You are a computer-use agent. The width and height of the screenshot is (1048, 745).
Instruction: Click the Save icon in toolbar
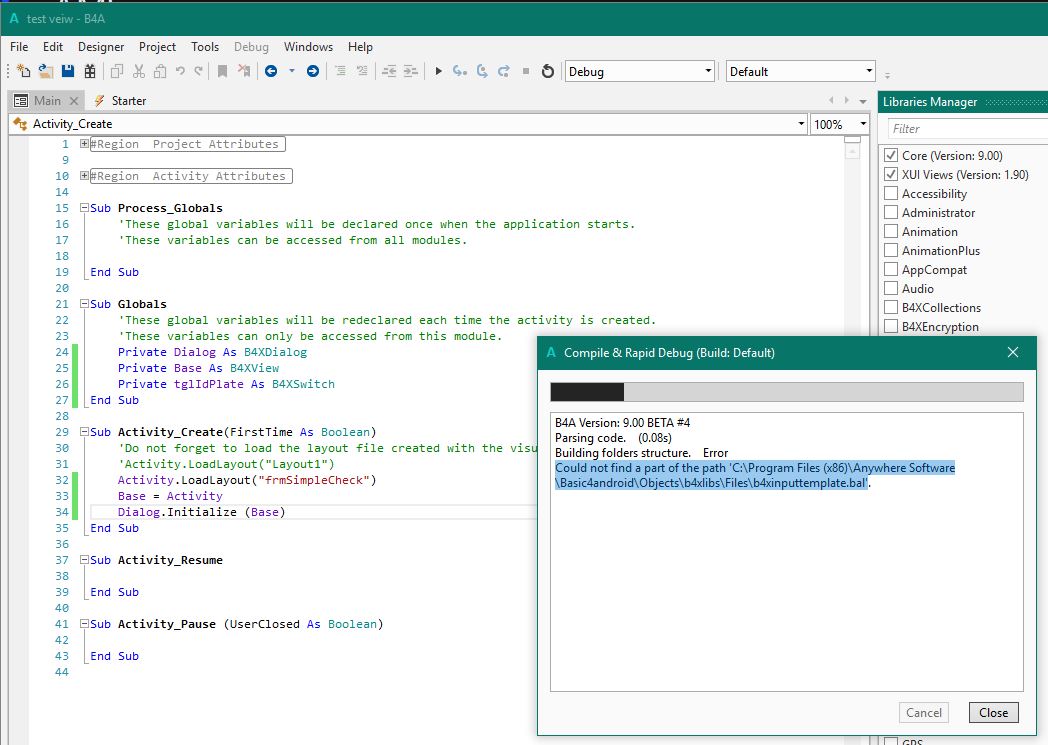(x=68, y=71)
